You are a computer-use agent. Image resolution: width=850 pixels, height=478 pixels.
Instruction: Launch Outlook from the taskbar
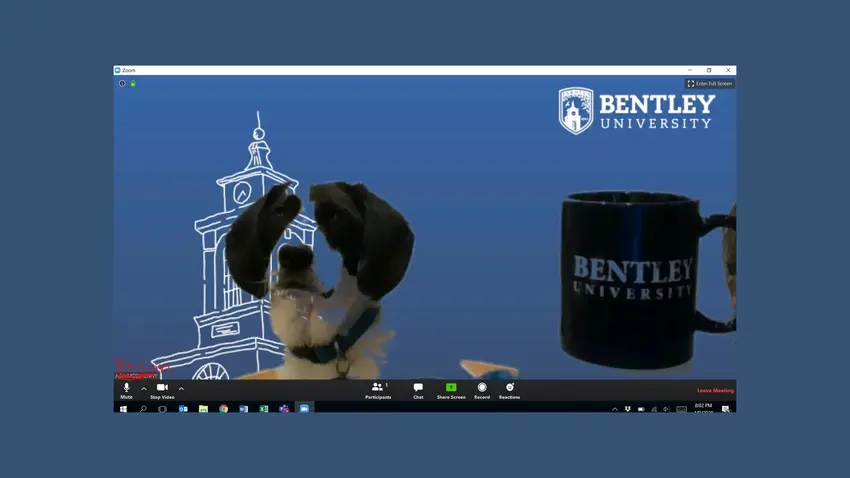point(183,409)
